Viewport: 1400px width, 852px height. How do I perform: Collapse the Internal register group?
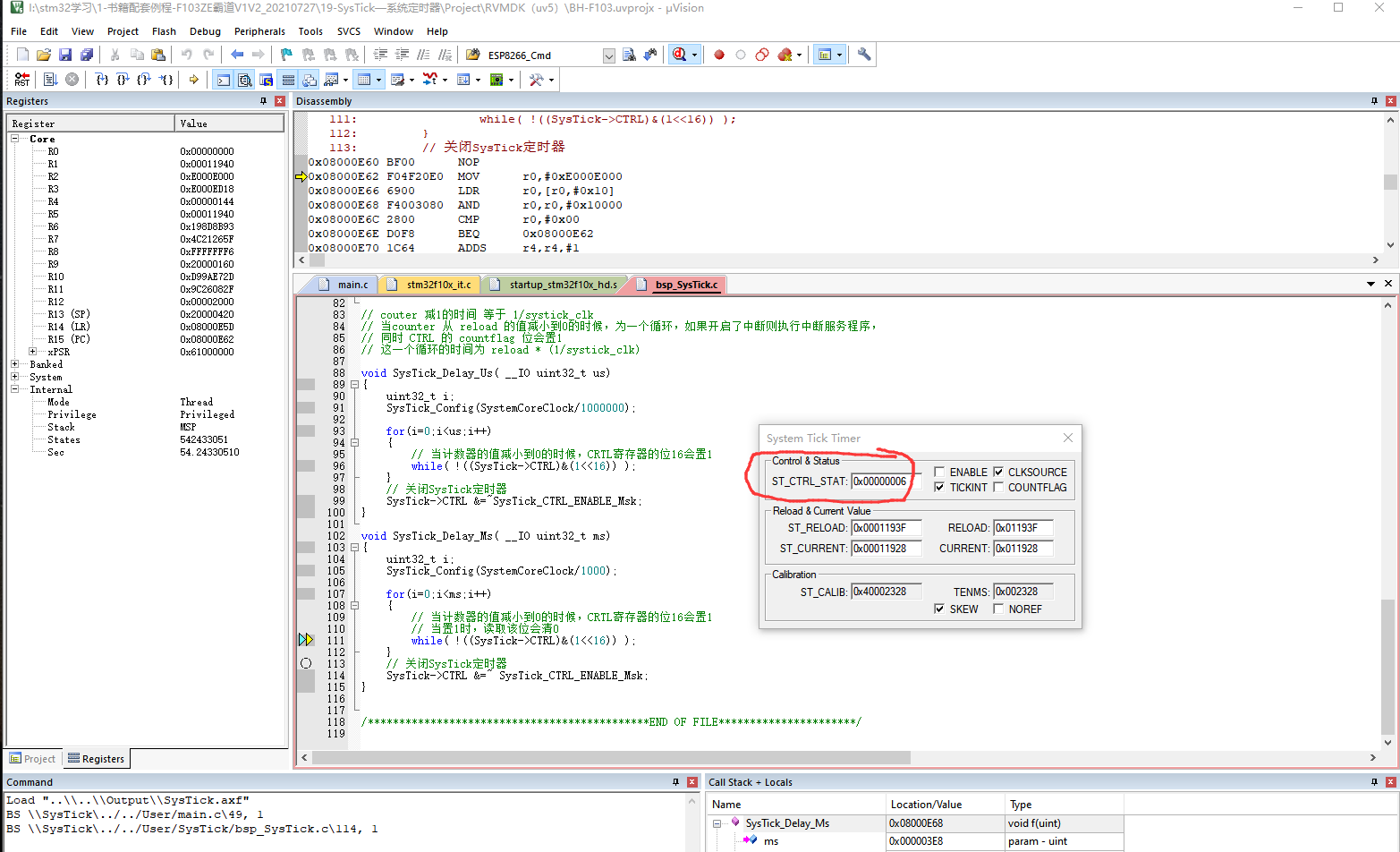(x=14, y=389)
